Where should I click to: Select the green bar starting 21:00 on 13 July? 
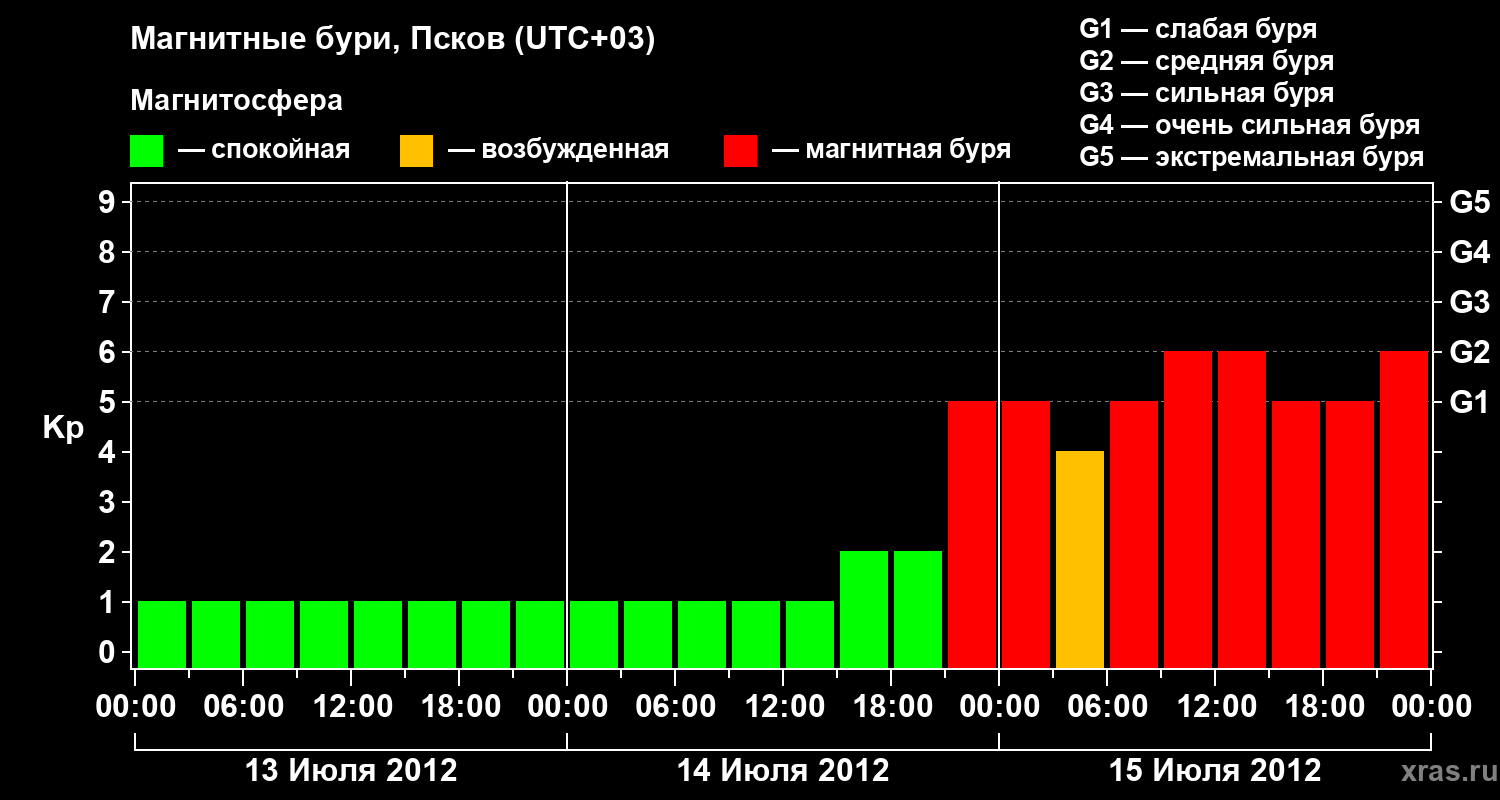(540, 634)
